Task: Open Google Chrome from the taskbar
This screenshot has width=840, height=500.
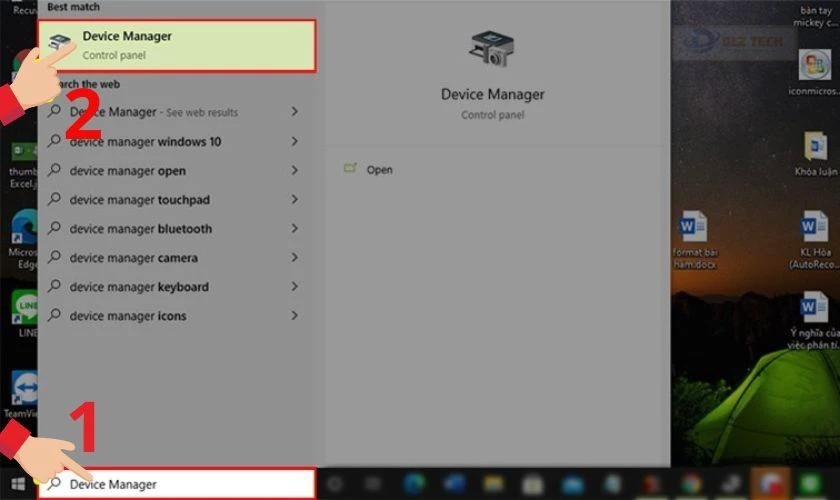Action: click(692, 484)
